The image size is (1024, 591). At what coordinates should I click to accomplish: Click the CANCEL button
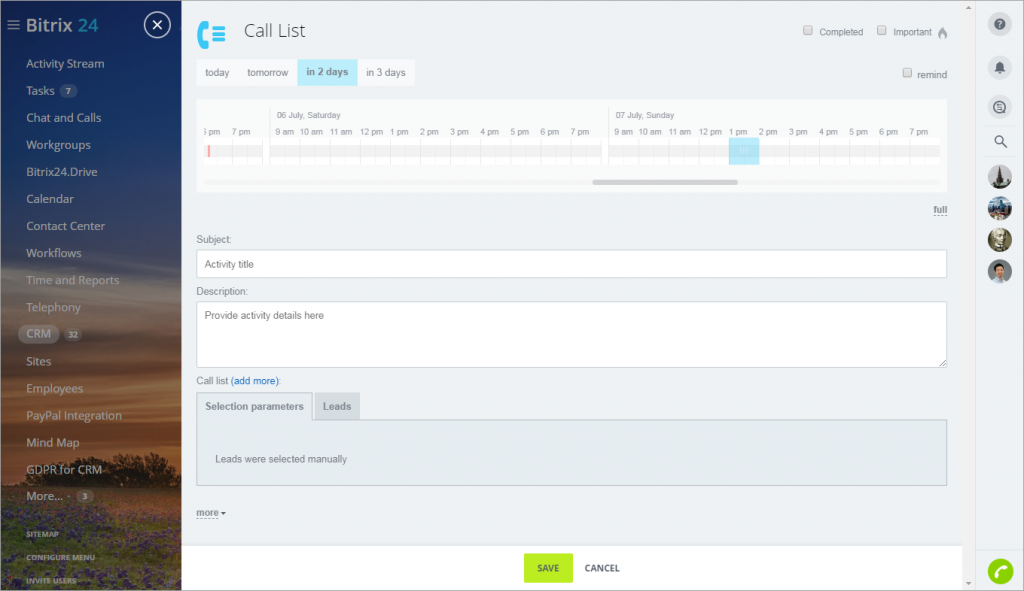[602, 568]
